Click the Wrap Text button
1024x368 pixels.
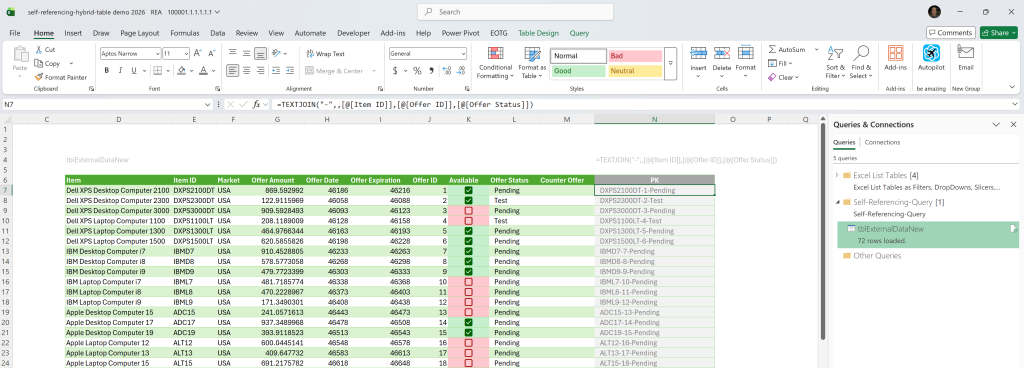click(325, 54)
